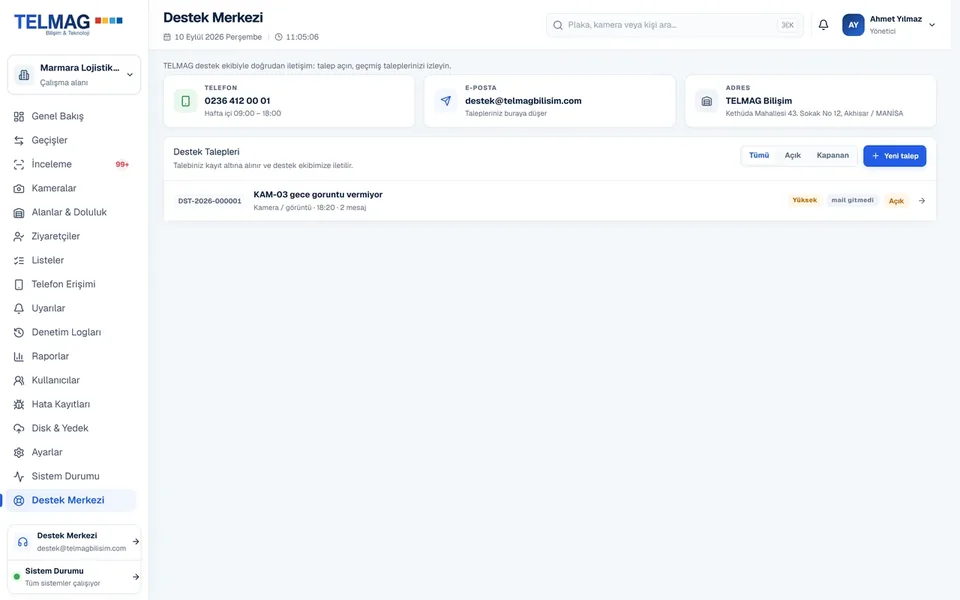
Task: Click the Geçişler arrows icon
Action: (x=19, y=140)
